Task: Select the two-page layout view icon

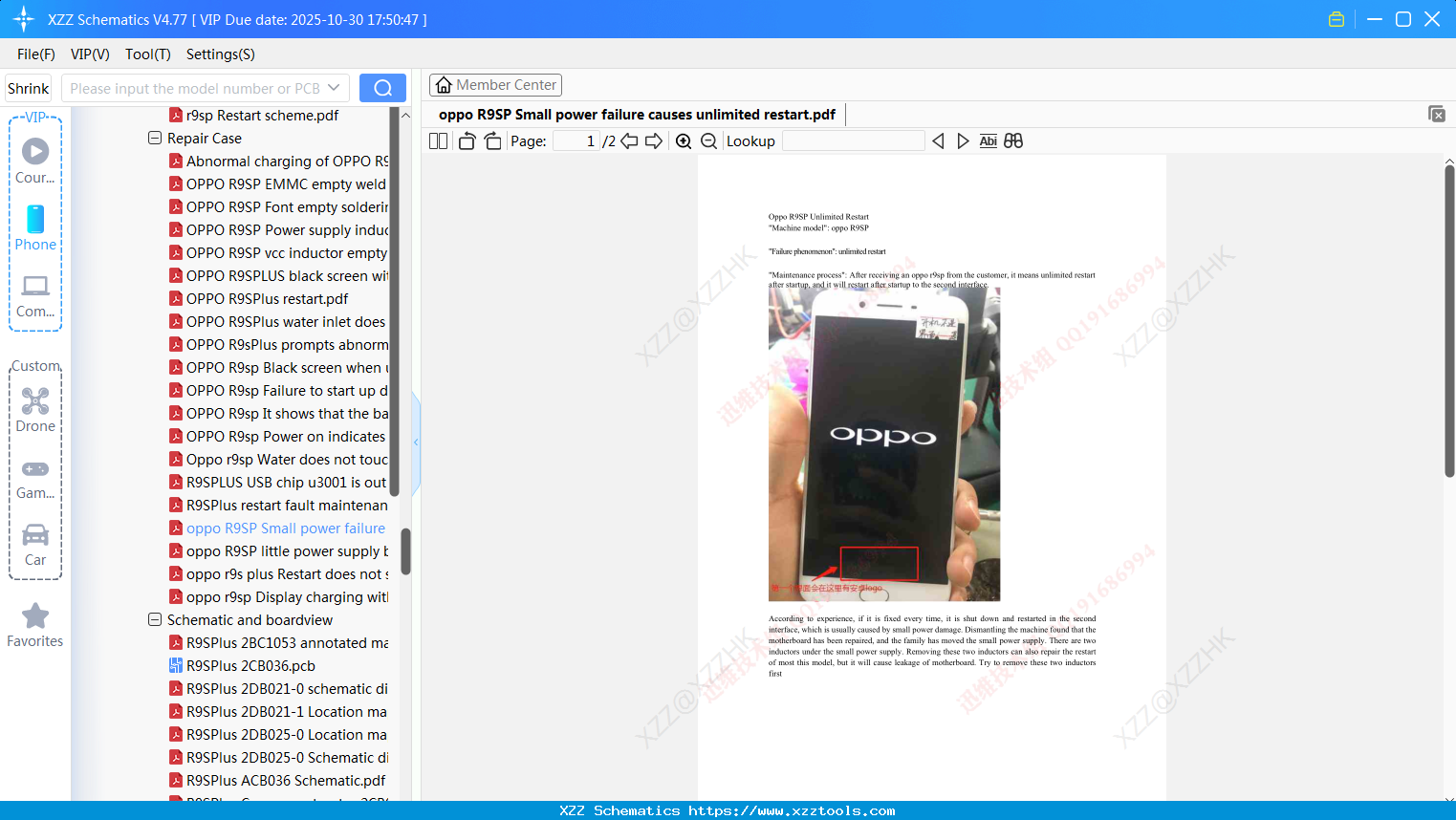Action: point(437,140)
